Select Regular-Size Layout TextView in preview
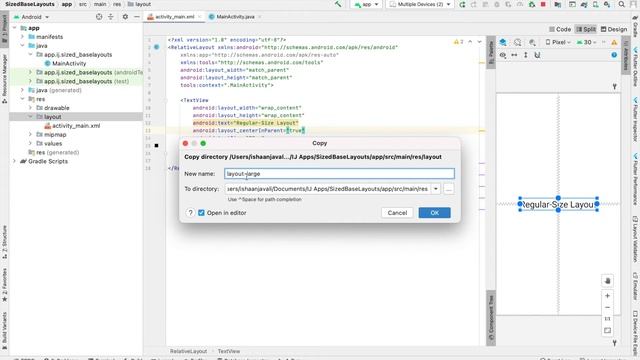This screenshot has width=640, height=360. [558, 204]
